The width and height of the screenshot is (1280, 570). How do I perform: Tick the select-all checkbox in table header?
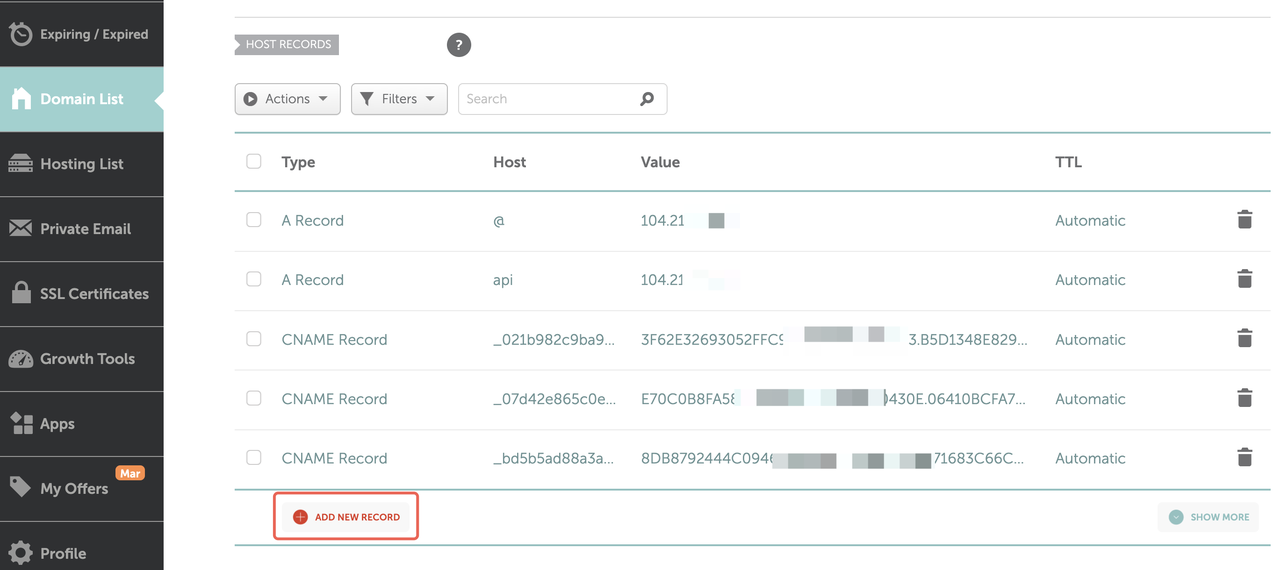[254, 161]
